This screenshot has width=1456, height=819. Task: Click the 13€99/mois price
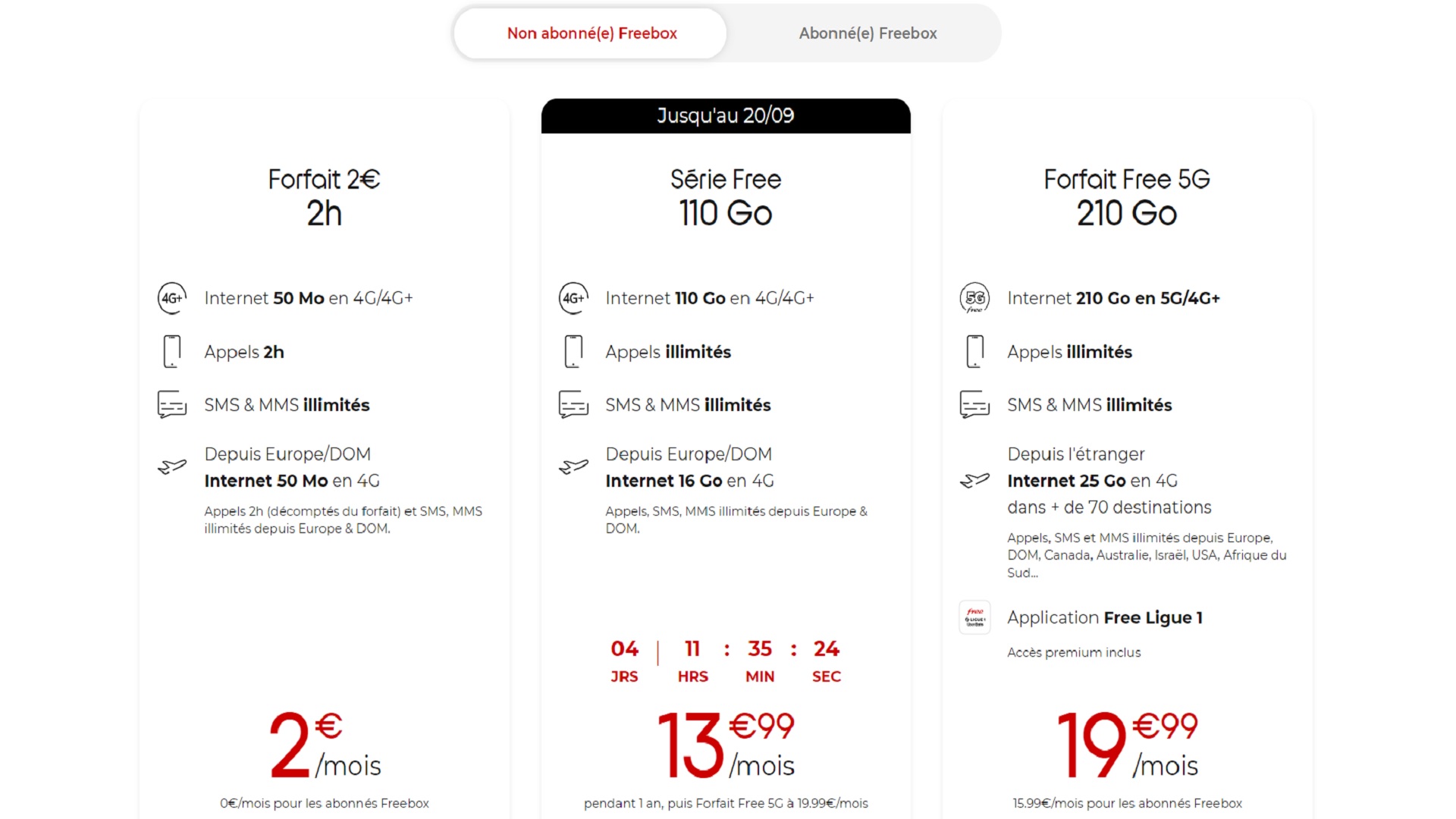[x=726, y=745]
